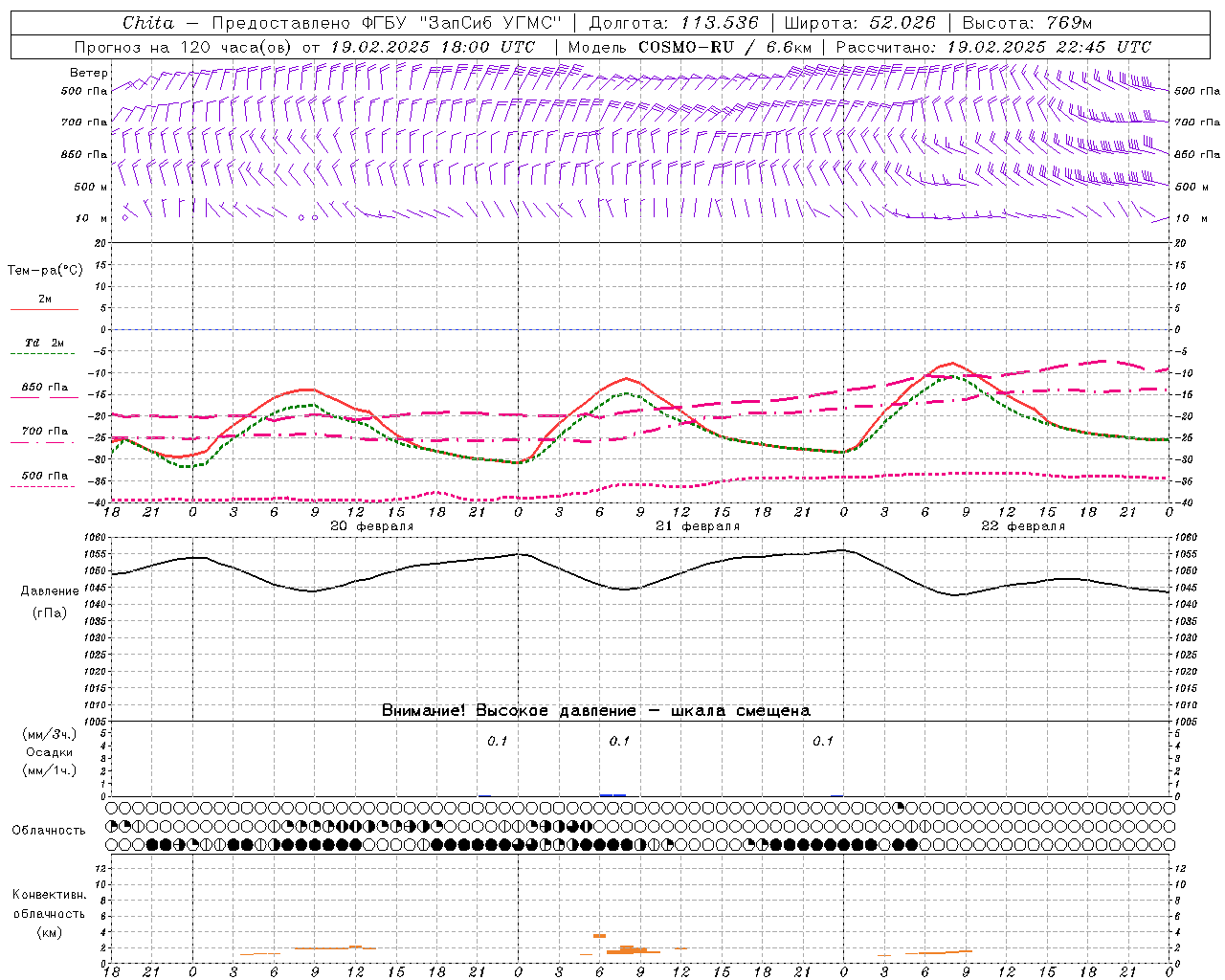Click the "(гПа)" pressure unit label
The width and height of the screenshot is (1225, 980).
point(50,613)
